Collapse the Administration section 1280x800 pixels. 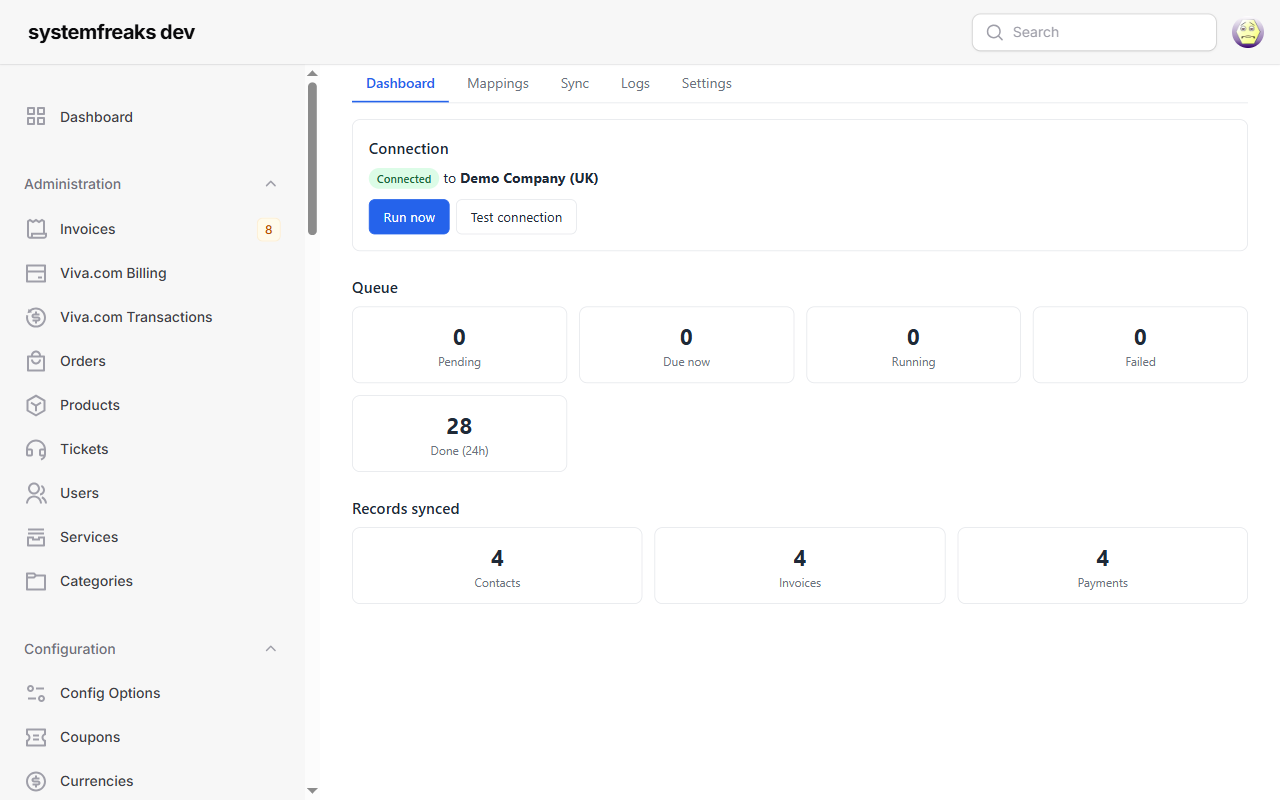tap(270, 184)
